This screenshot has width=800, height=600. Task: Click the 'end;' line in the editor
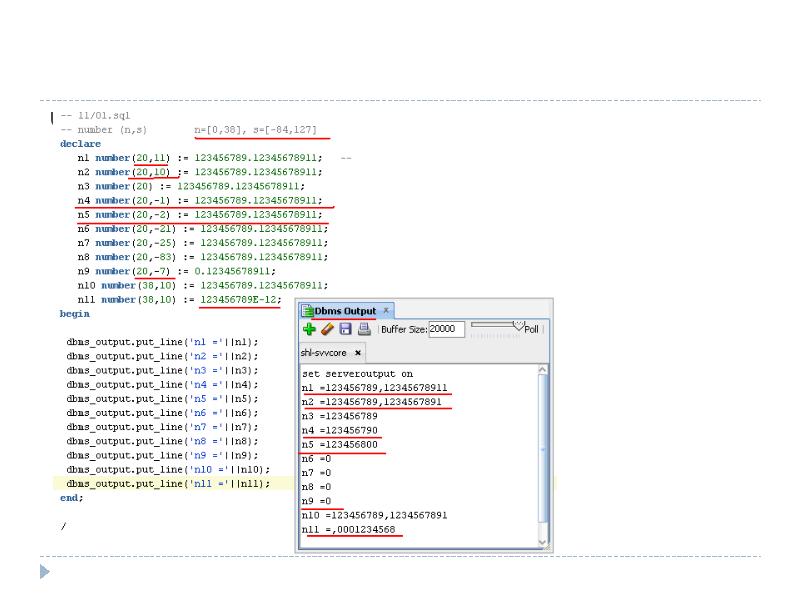coord(71,497)
